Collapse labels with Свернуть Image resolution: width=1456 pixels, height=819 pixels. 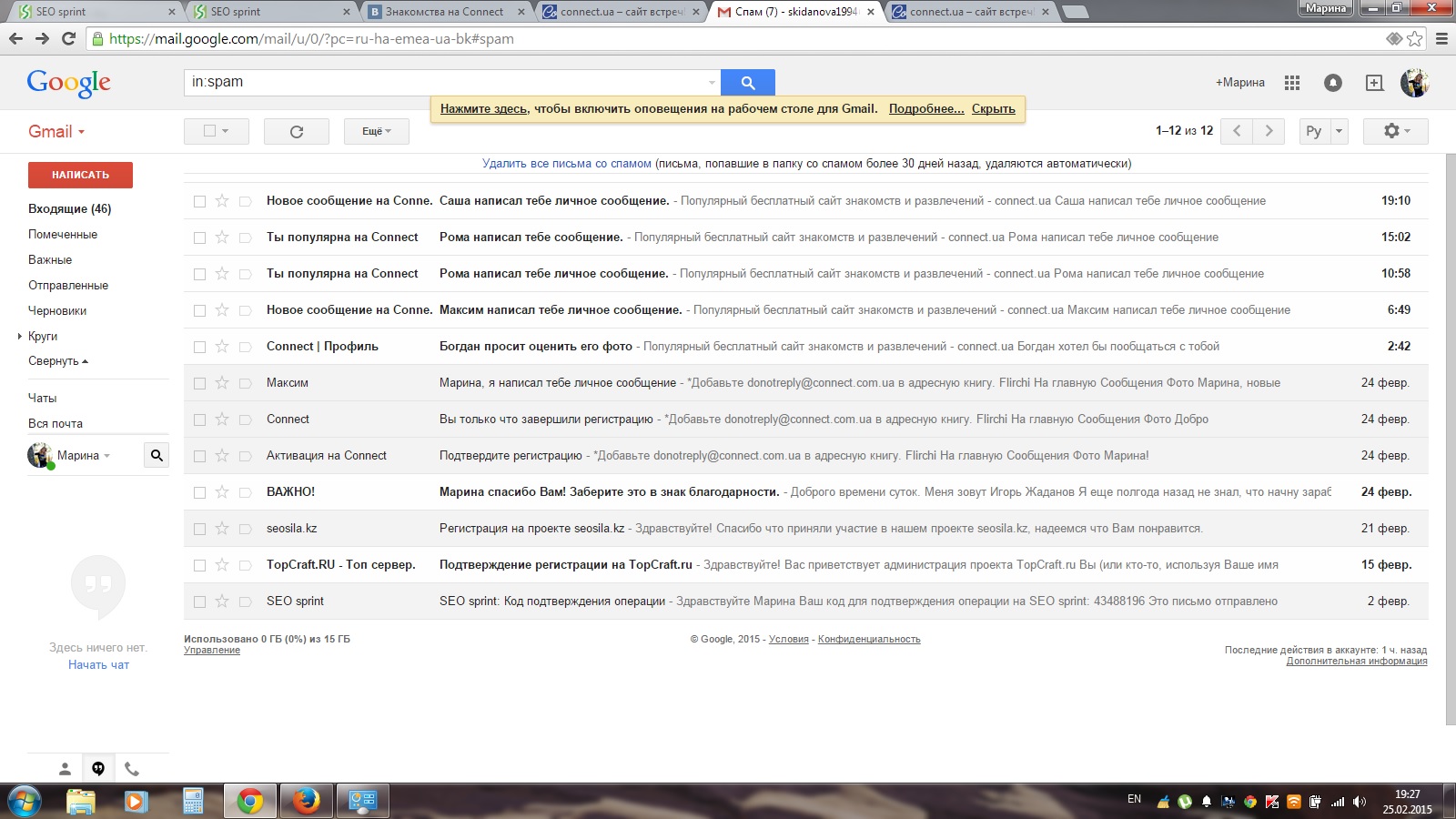click(x=58, y=361)
